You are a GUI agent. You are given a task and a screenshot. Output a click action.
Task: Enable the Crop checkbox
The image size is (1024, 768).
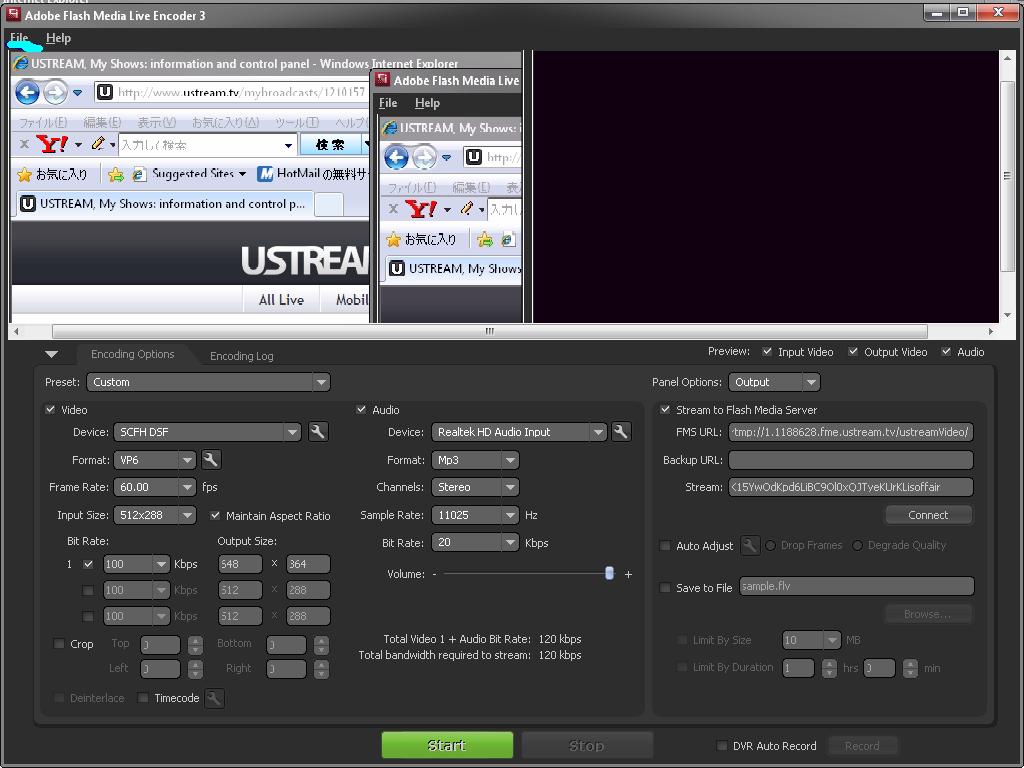[59, 644]
